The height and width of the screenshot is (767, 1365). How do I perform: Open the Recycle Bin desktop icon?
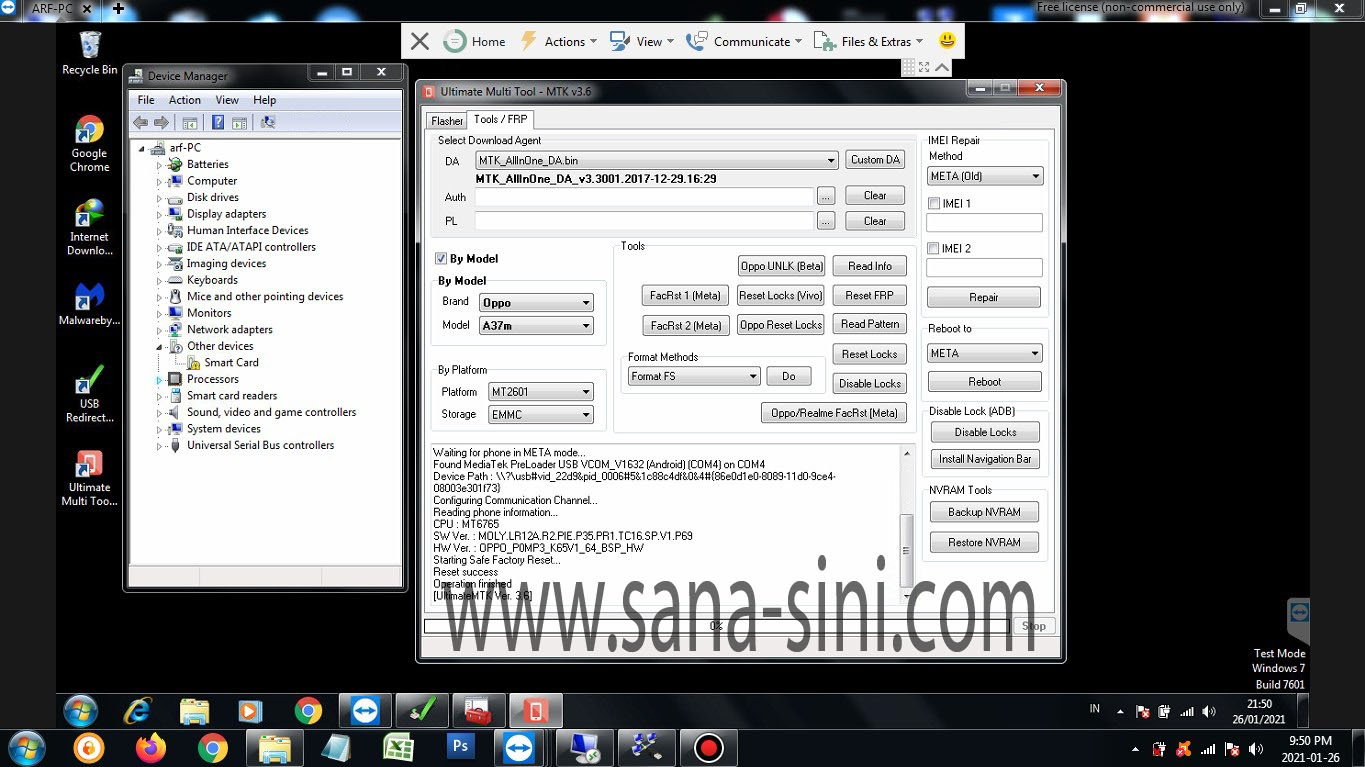(x=89, y=52)
